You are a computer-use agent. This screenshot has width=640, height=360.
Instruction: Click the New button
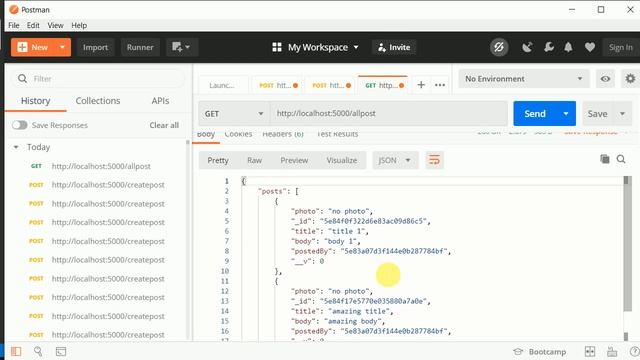click(x=33, y=47)
